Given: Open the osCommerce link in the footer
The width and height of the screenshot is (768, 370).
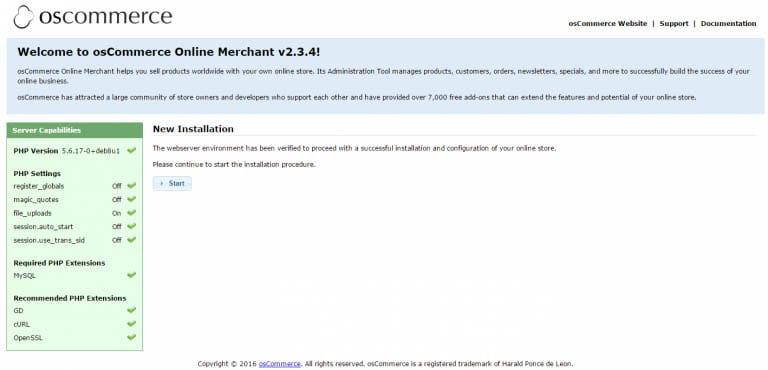Looking at the screenshot, I should (279, 364).
